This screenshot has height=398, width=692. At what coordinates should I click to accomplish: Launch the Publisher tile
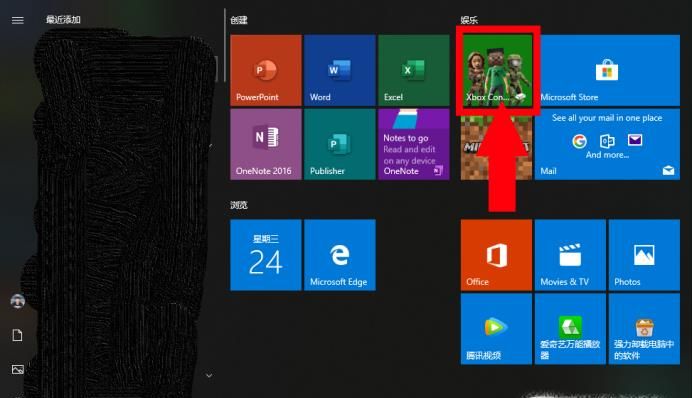340,144
